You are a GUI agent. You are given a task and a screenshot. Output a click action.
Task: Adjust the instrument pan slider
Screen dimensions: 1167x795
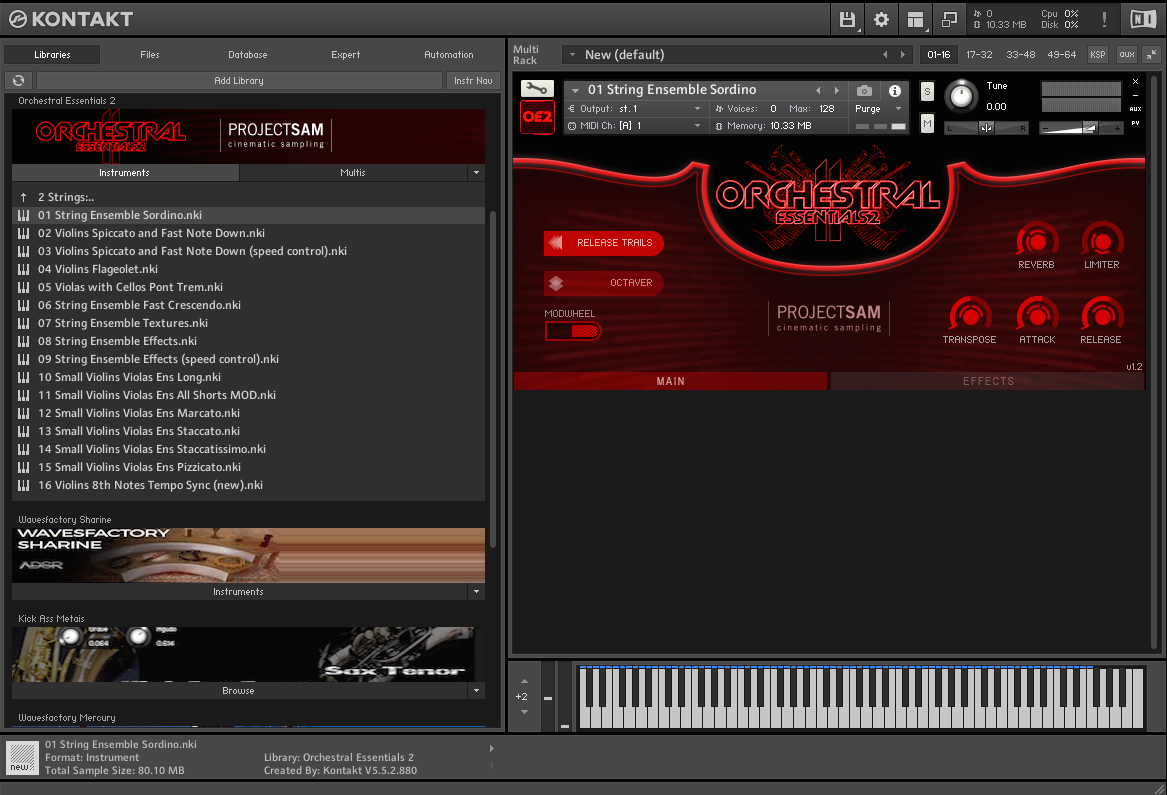click(986, 128)
